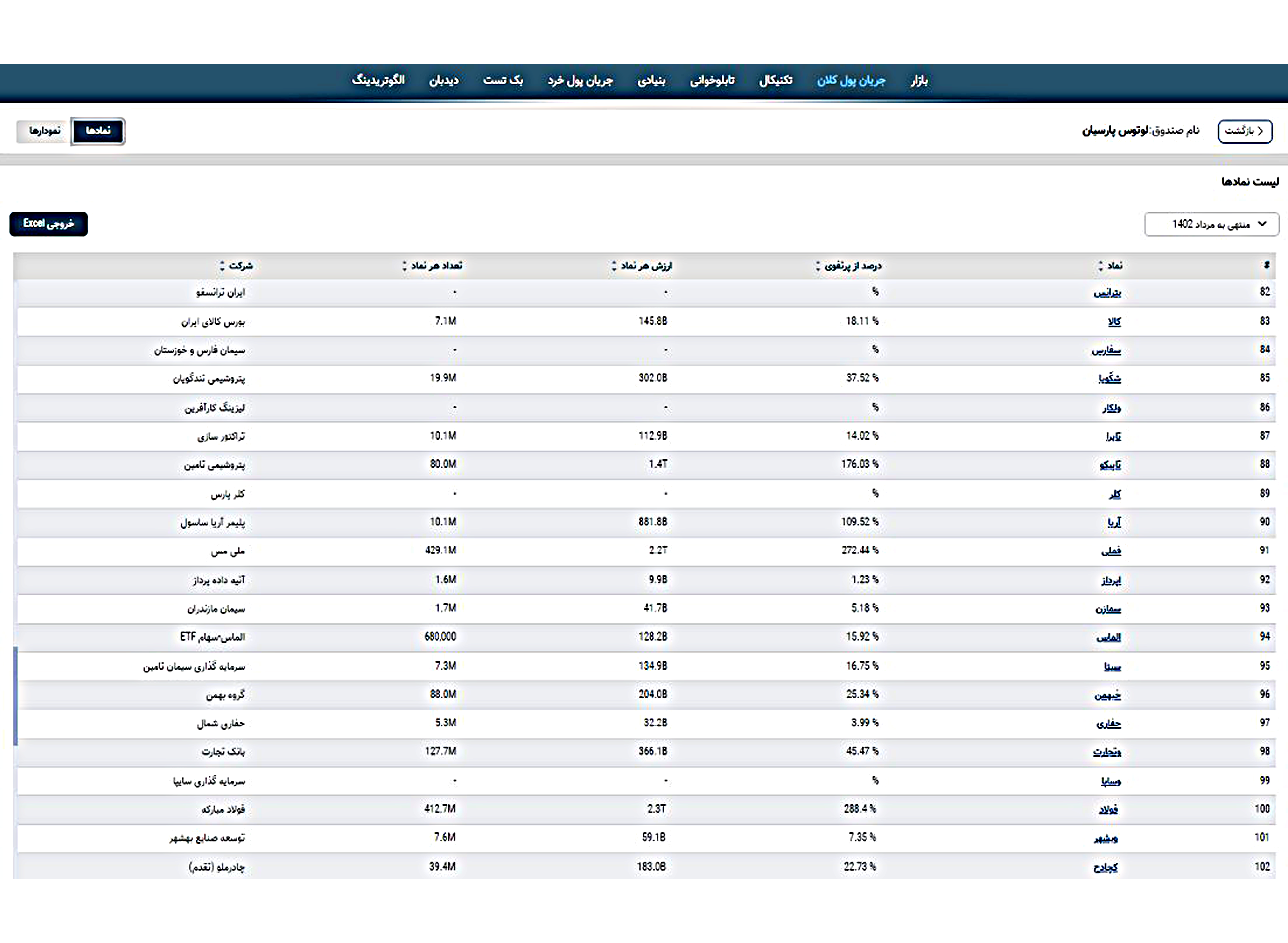Select count cell 429.1M
1288x943 pixels.
pyautogui.click(x=440, y=550)
